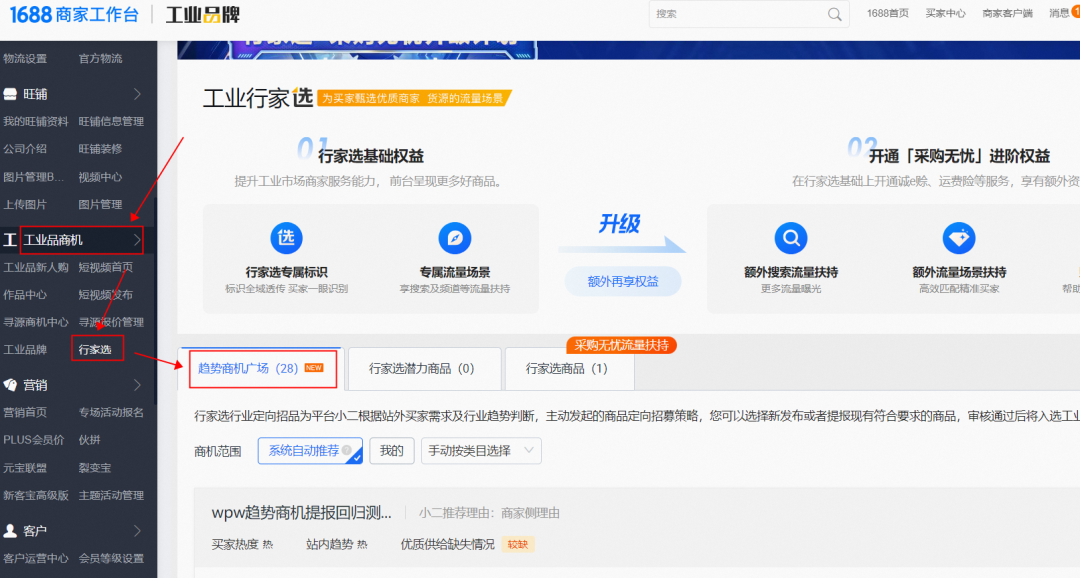Click the 旺铺 store icon in sidebar
The width and height of the screenshot is (1080, 578).
point(10,94)
